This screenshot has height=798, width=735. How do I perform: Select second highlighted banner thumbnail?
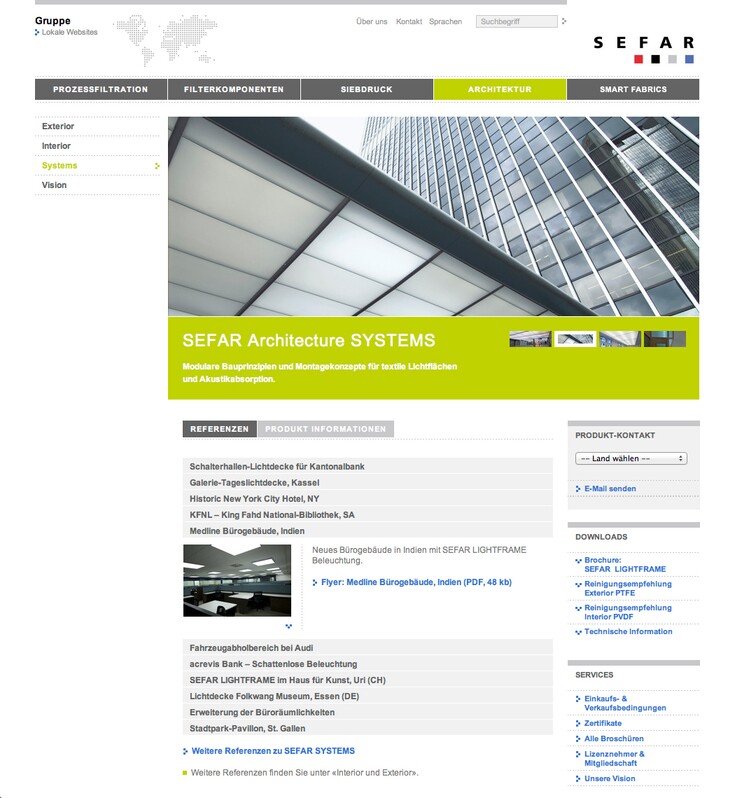[575, 339]
